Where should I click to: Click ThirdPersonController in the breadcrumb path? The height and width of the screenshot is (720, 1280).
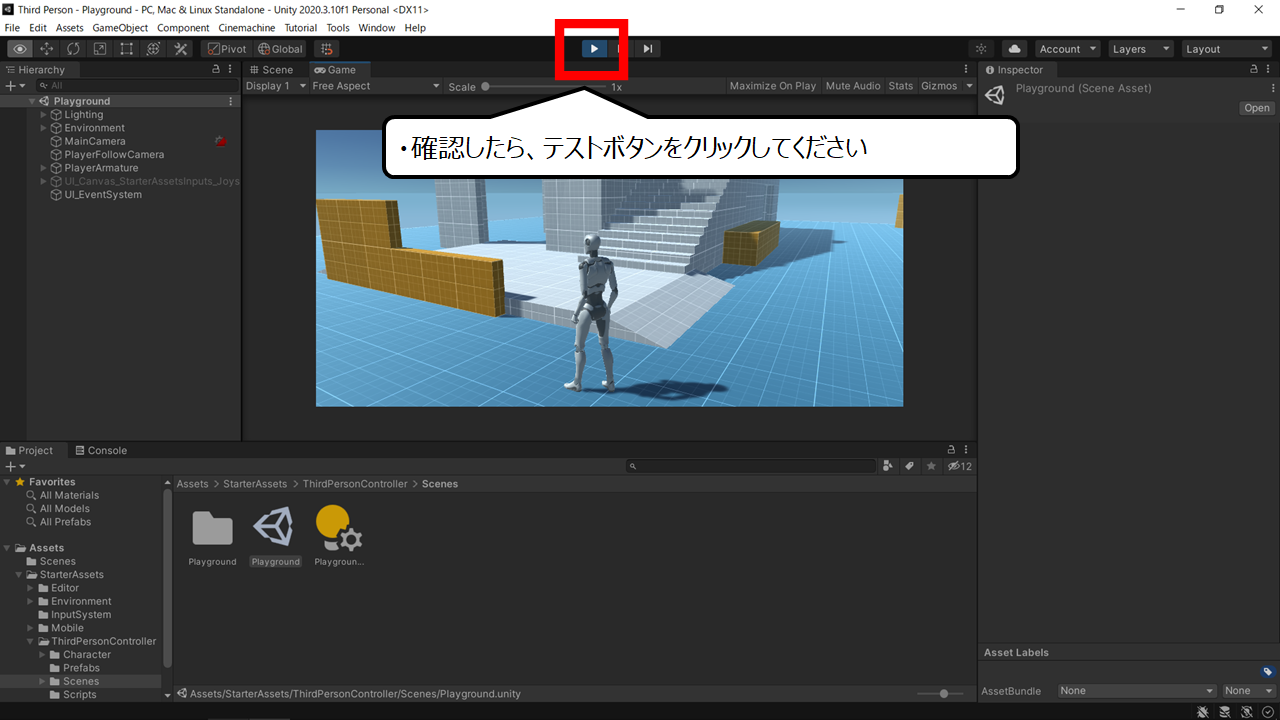355,484
